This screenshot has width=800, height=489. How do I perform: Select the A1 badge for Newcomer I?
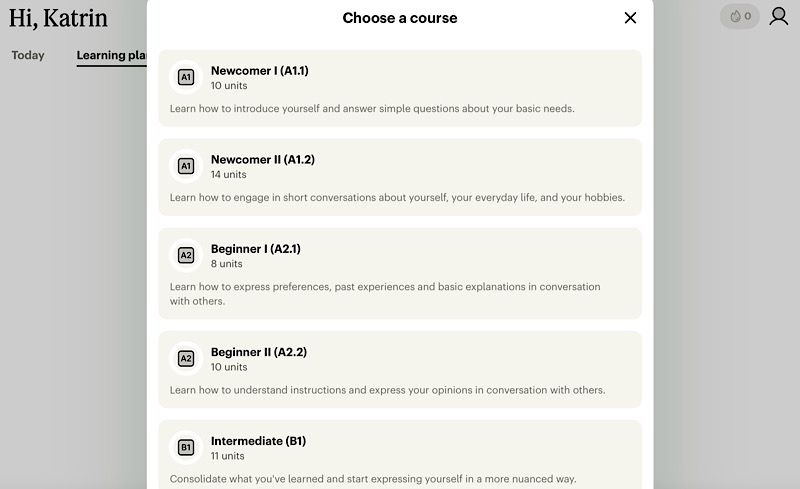point(186,77)
